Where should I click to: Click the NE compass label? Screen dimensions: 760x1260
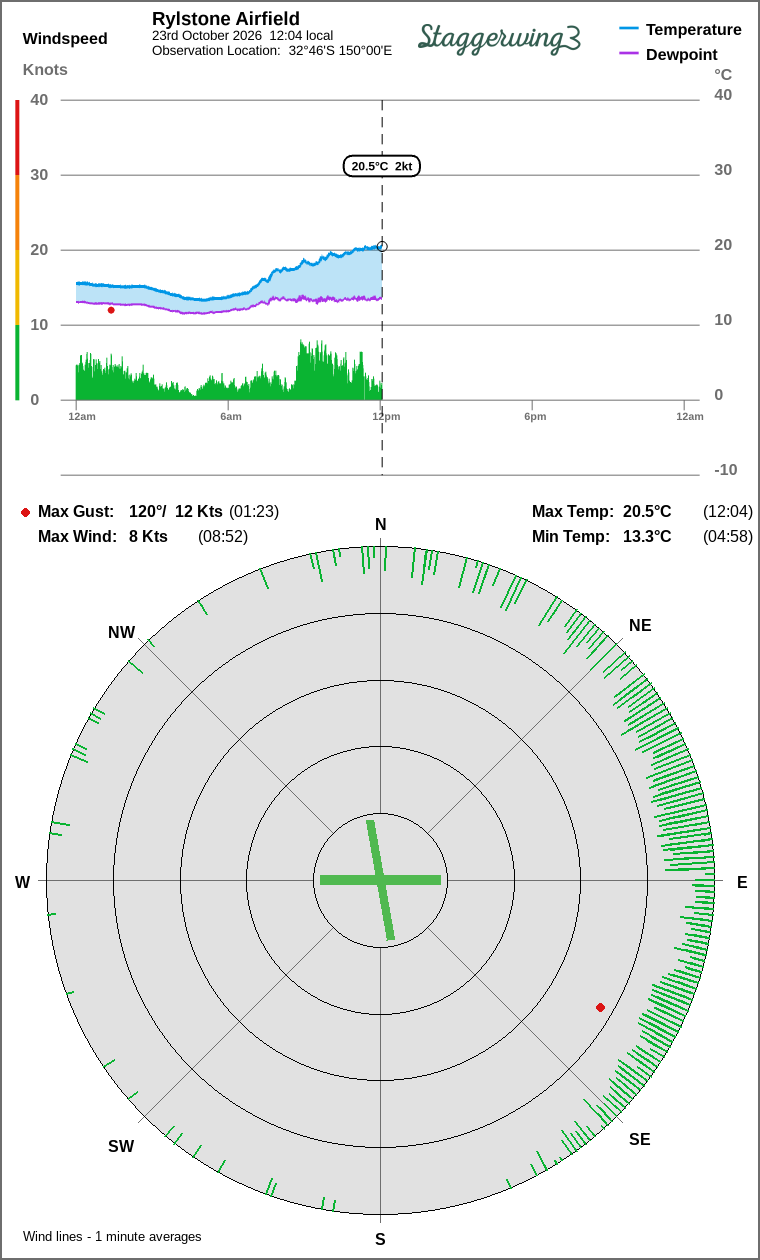coord(640,625)
